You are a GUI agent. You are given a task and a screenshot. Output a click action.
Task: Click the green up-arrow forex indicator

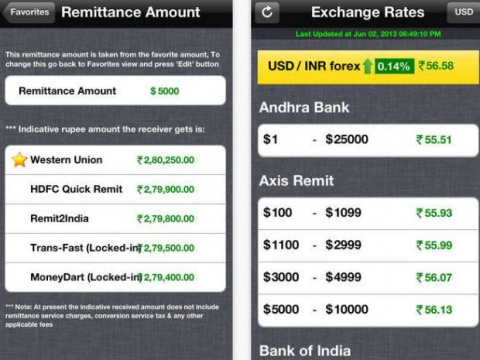click(368, 66)
